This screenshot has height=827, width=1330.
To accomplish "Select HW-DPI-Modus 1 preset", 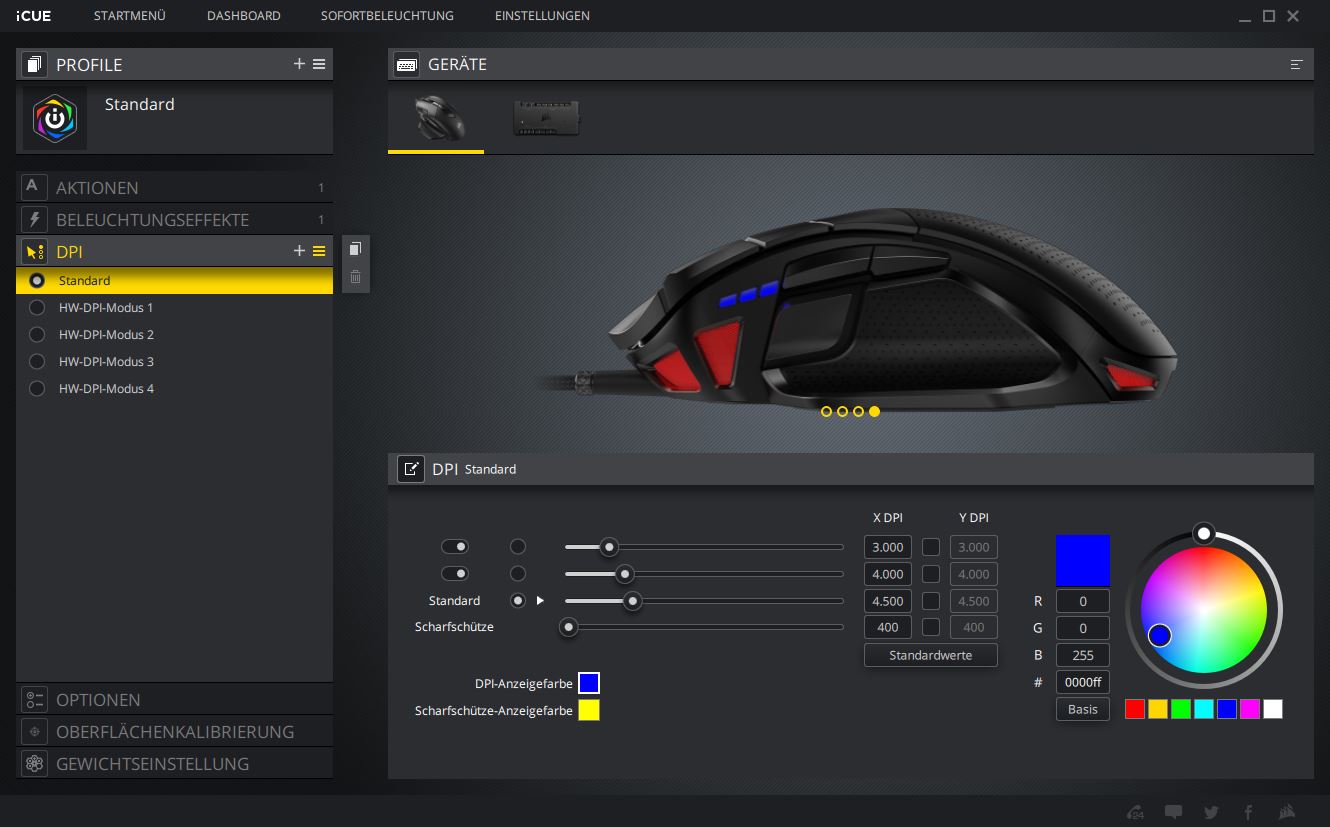I will 174,308.
